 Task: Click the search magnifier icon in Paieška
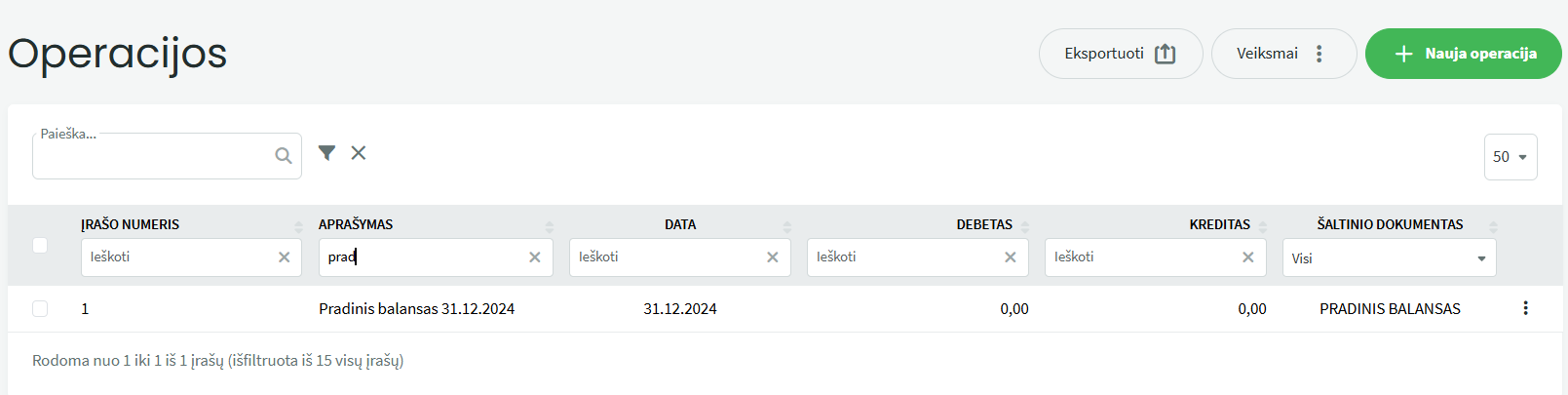tap(284, 156)
